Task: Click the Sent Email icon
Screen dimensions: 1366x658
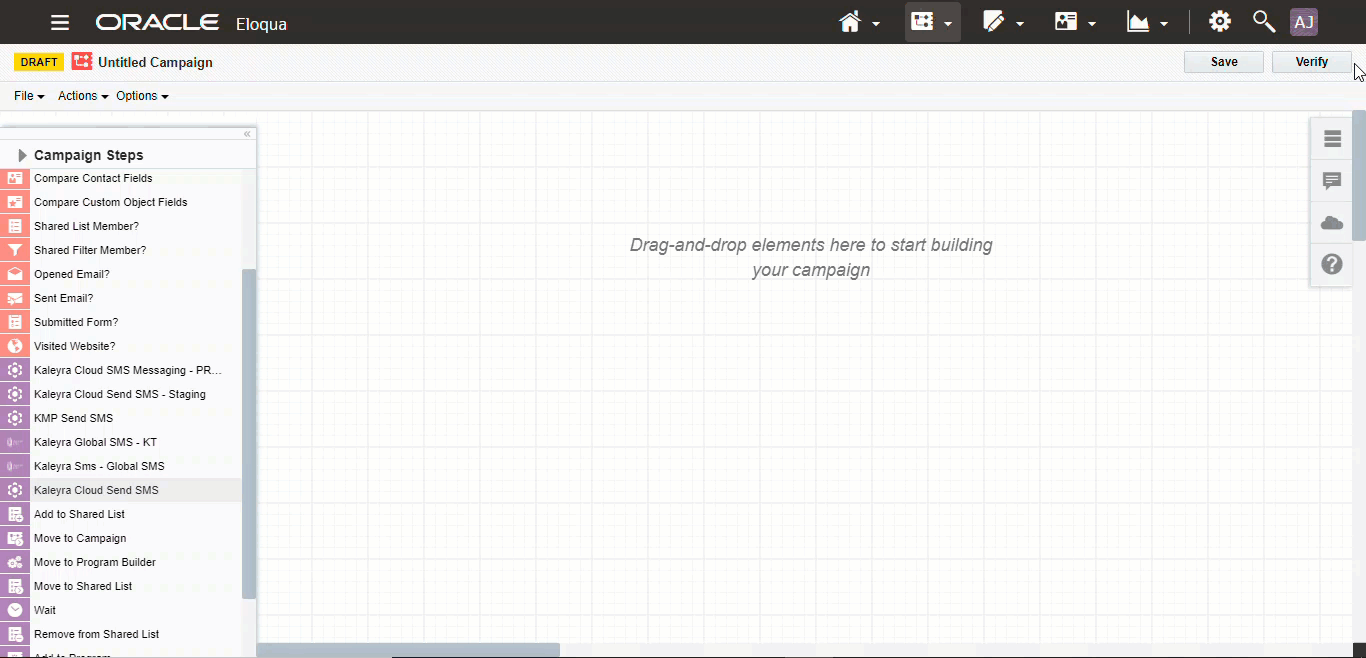Action: [15, 298]
